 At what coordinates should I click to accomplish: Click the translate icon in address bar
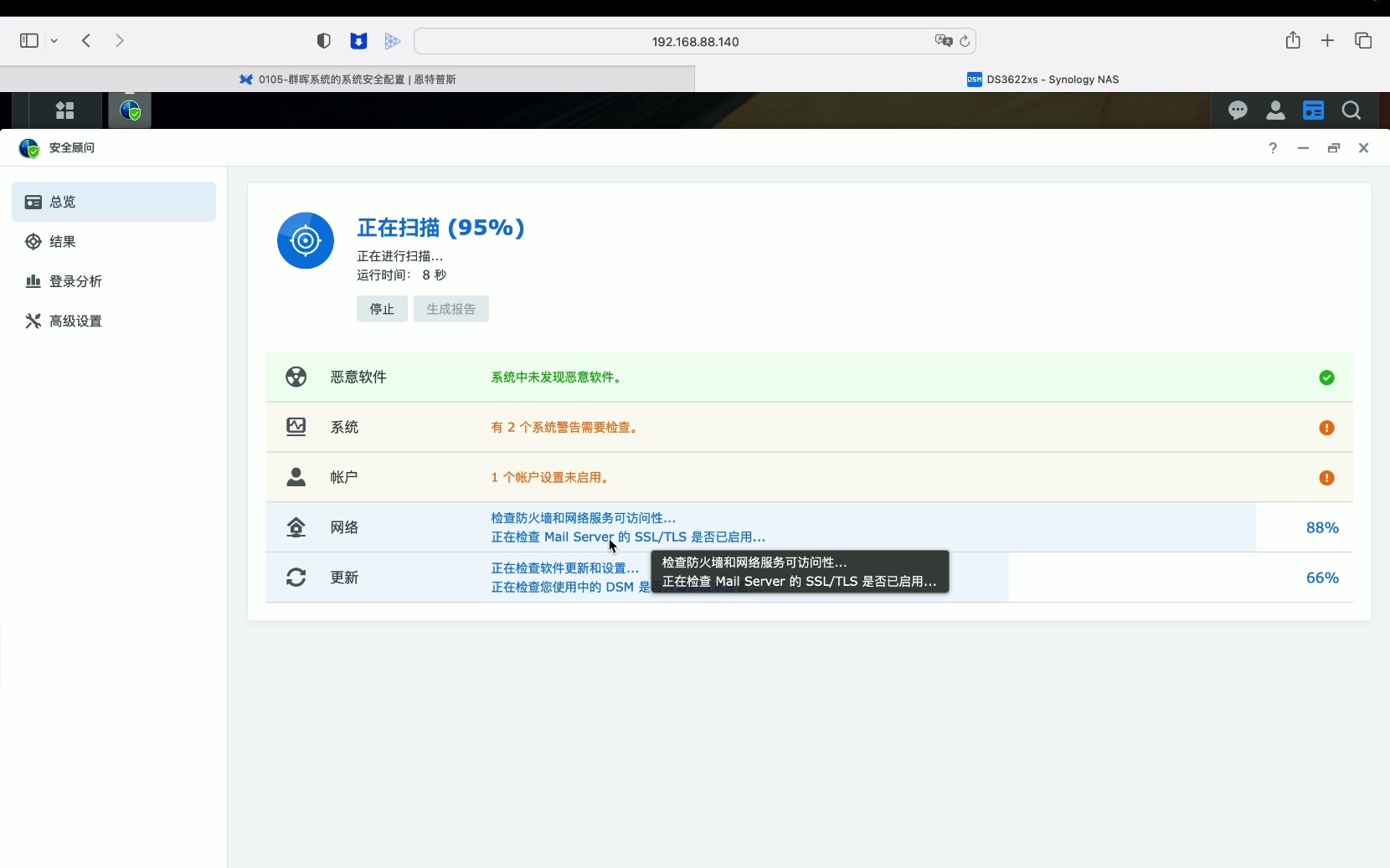pos(944,41)
